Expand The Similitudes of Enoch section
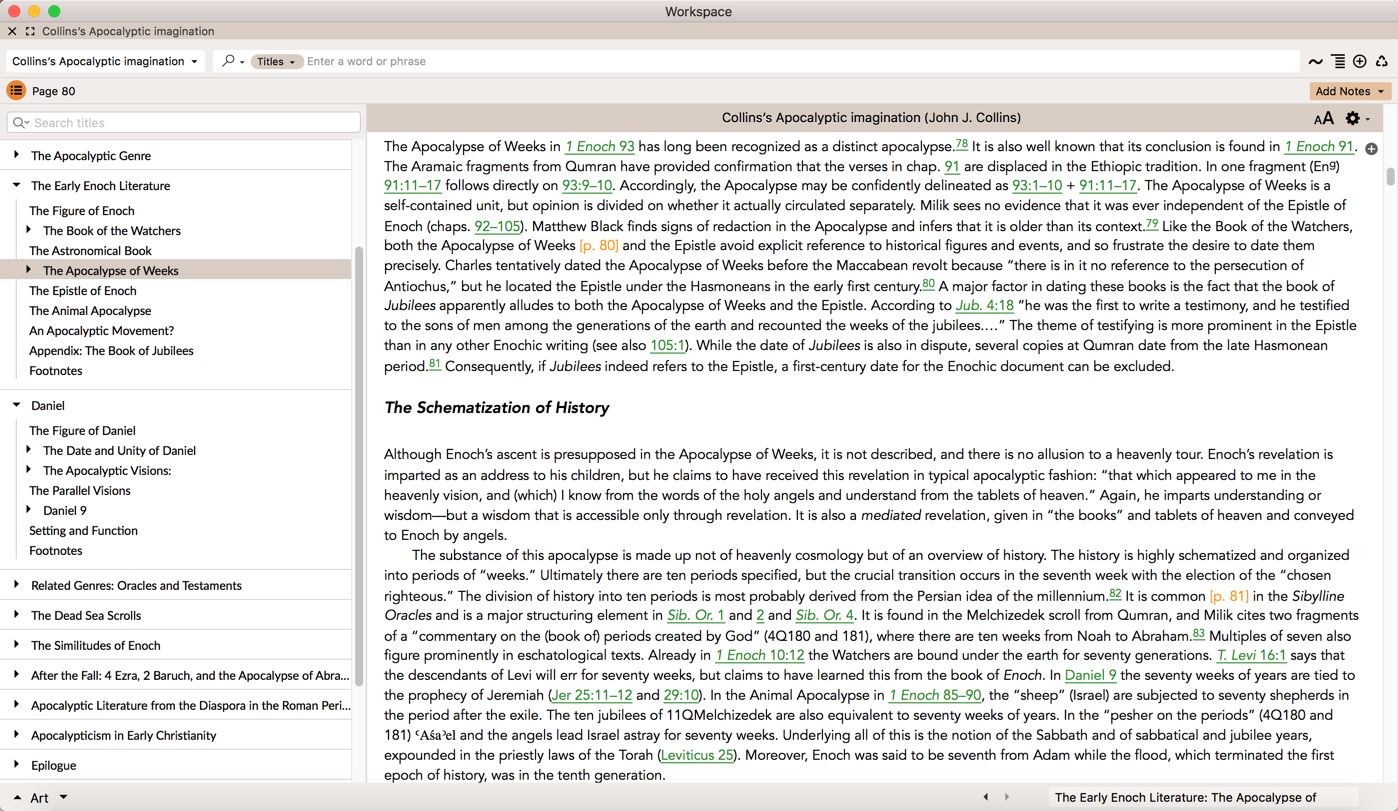The height and width of the screenshot is (811, 1398). [16, 645]
